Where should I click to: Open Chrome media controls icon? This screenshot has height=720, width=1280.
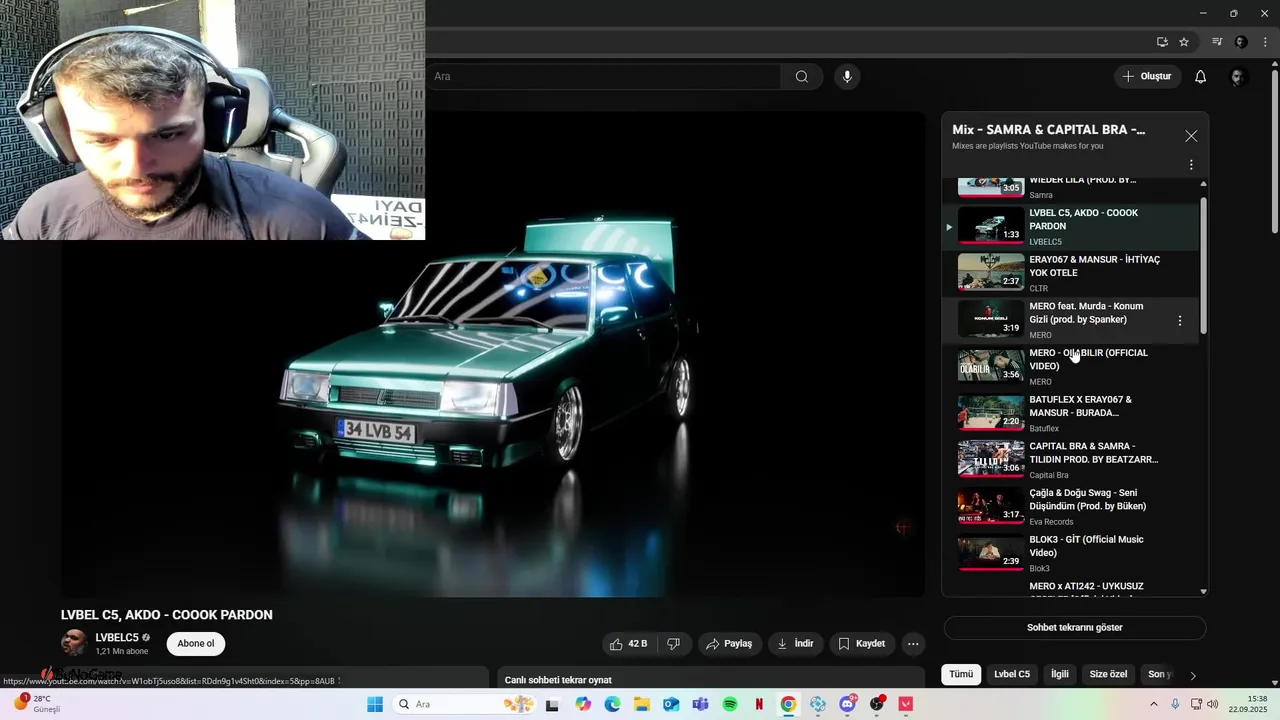click(1217, 42)
